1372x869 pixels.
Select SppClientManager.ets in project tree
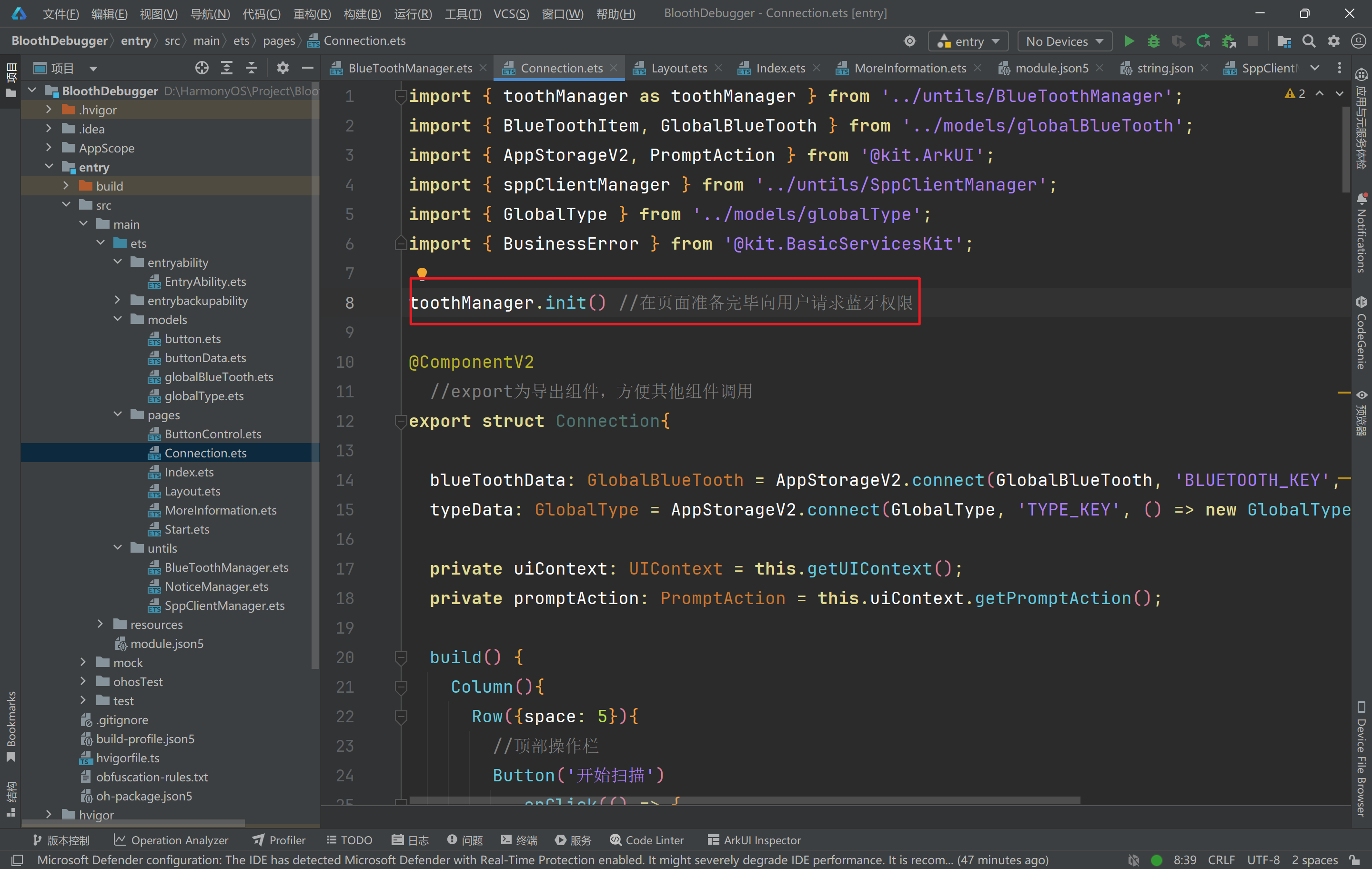pyautogui.click(x=224, y=606)
